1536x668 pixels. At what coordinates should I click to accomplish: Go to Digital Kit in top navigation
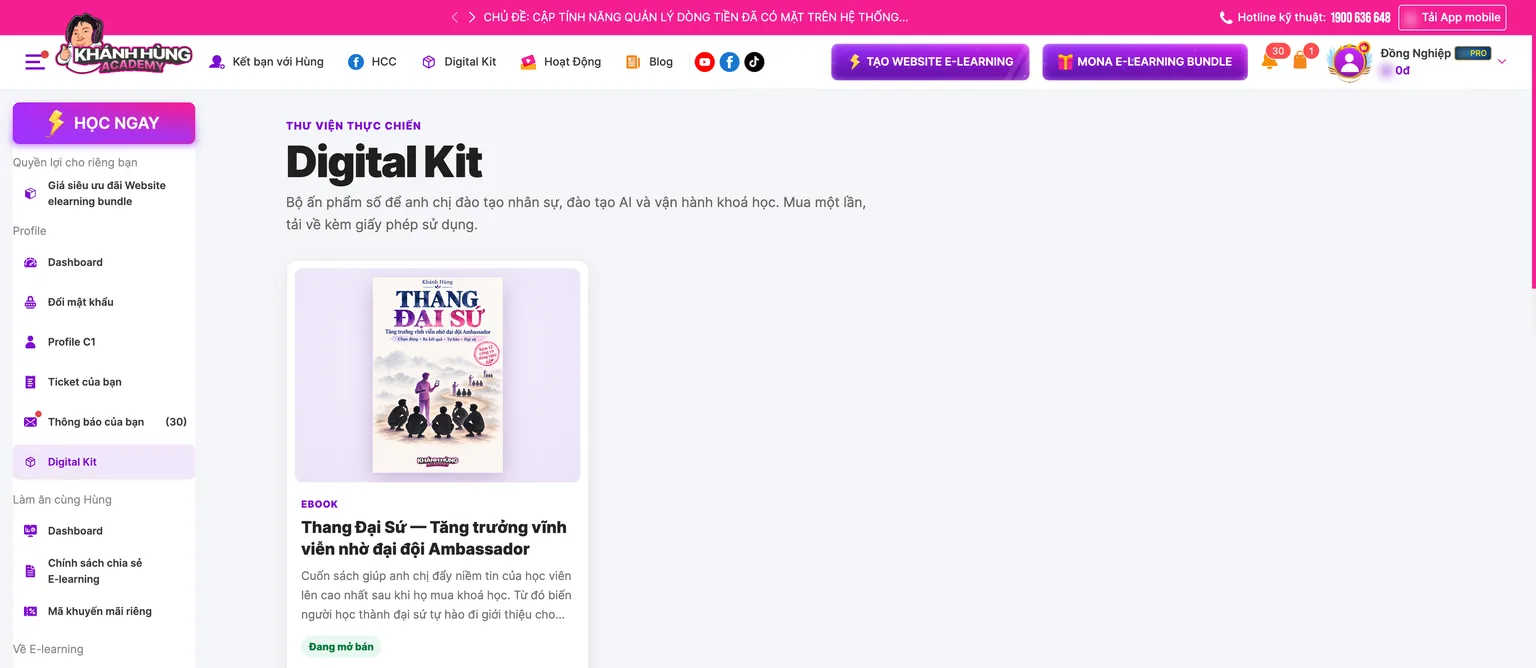coord(459,62)
